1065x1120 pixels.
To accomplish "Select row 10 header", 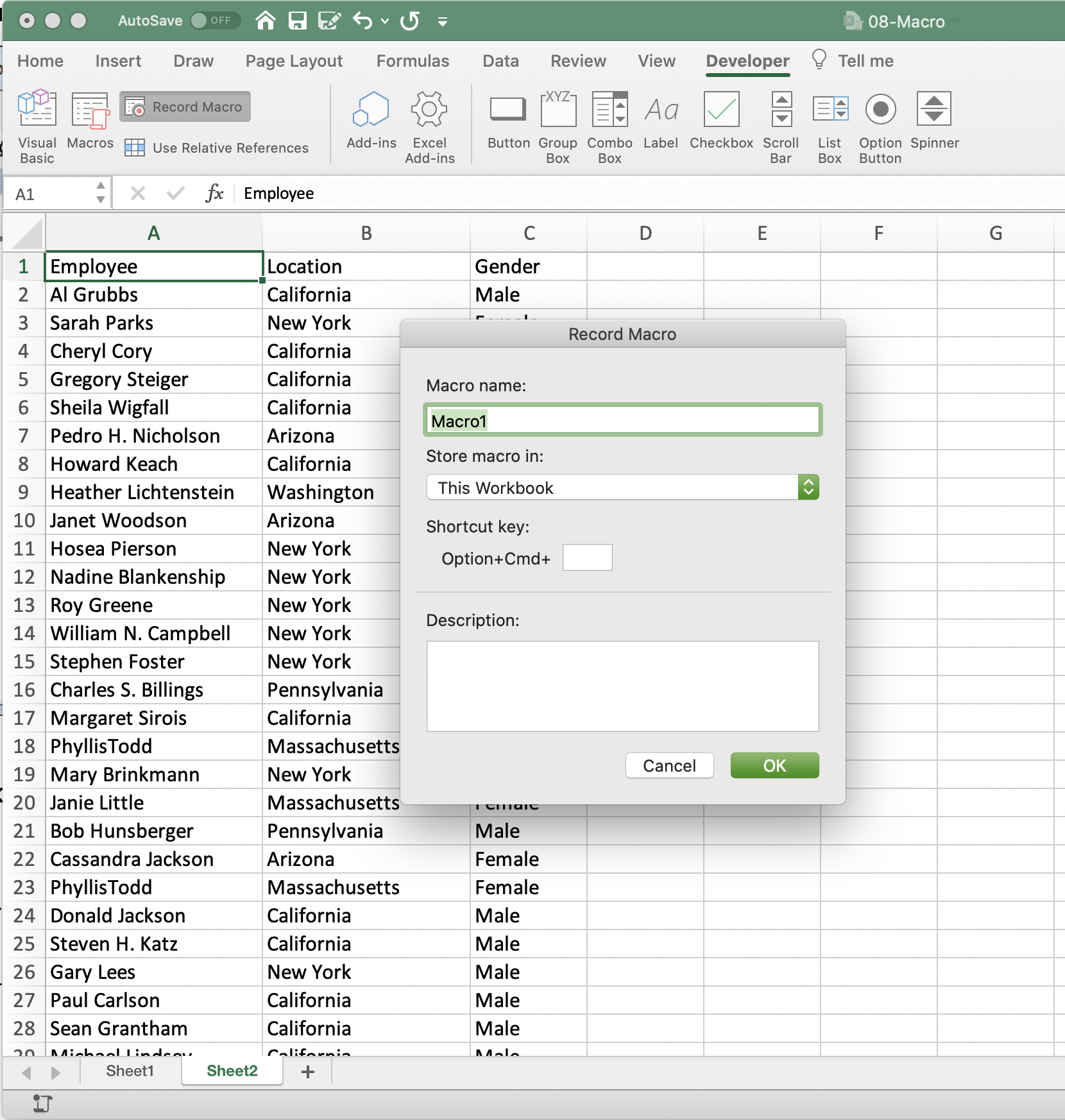I will [24, 520].
